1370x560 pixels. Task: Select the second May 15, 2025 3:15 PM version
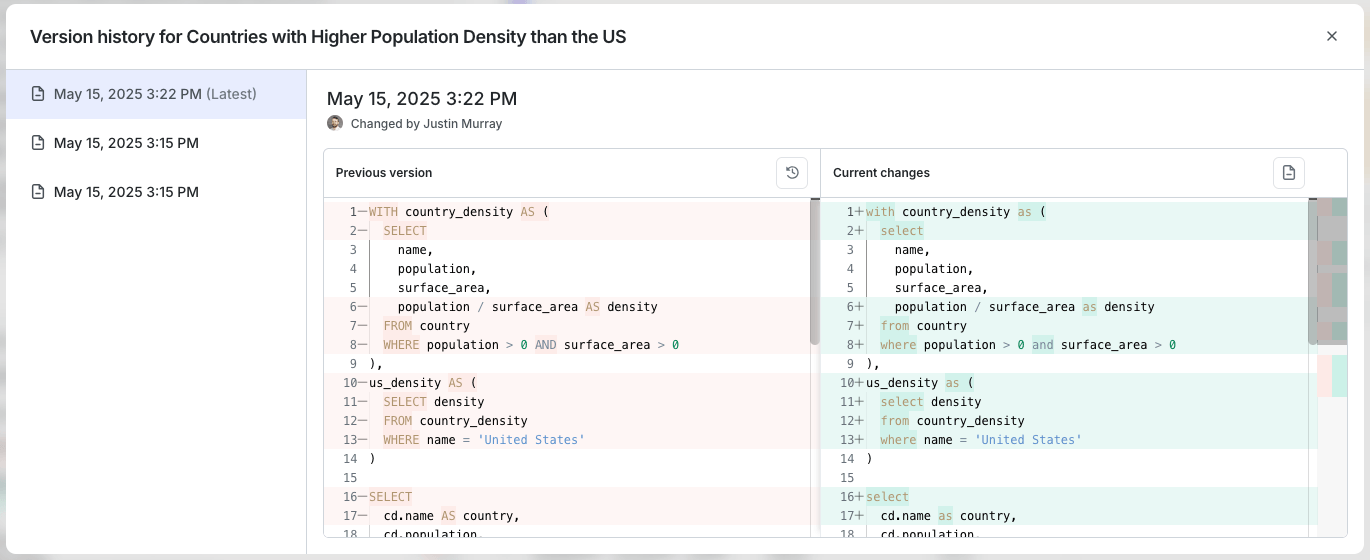click(x=156, y=192)
